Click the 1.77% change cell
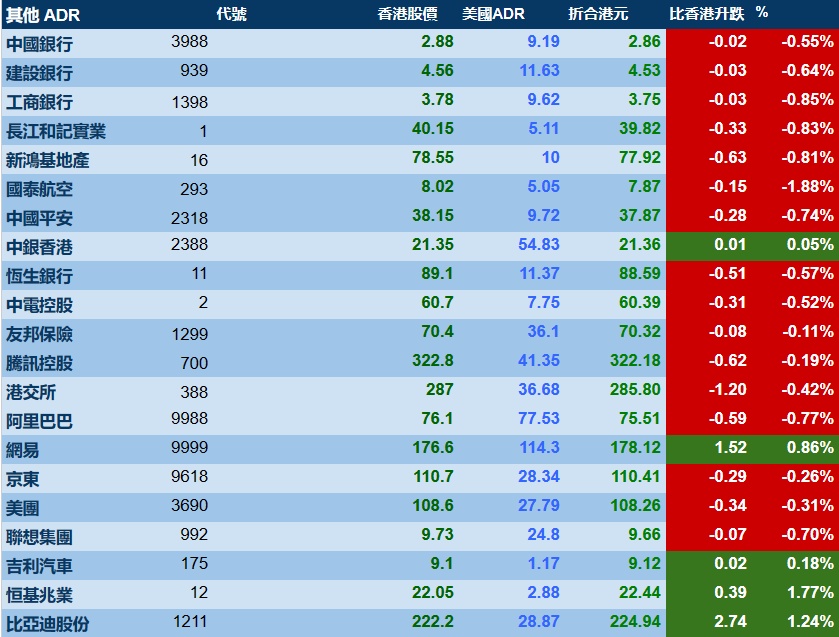The image size is (839, 637). [x=810, y=592]
